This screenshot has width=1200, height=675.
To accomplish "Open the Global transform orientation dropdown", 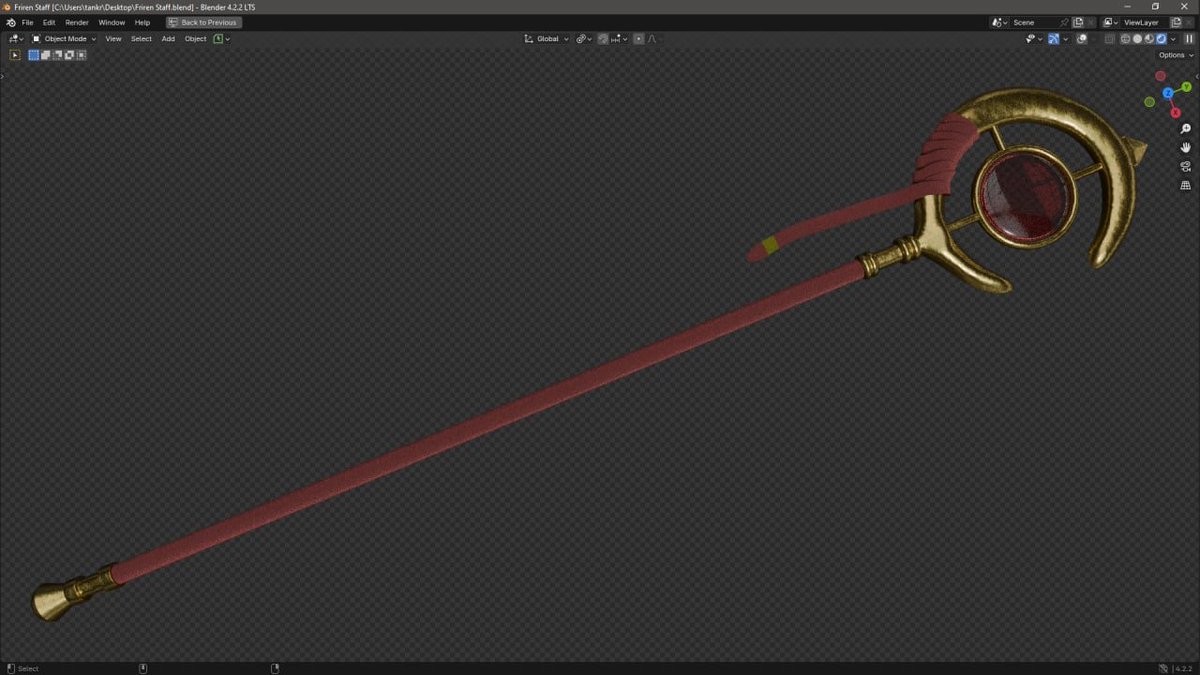I will [546, 38].
